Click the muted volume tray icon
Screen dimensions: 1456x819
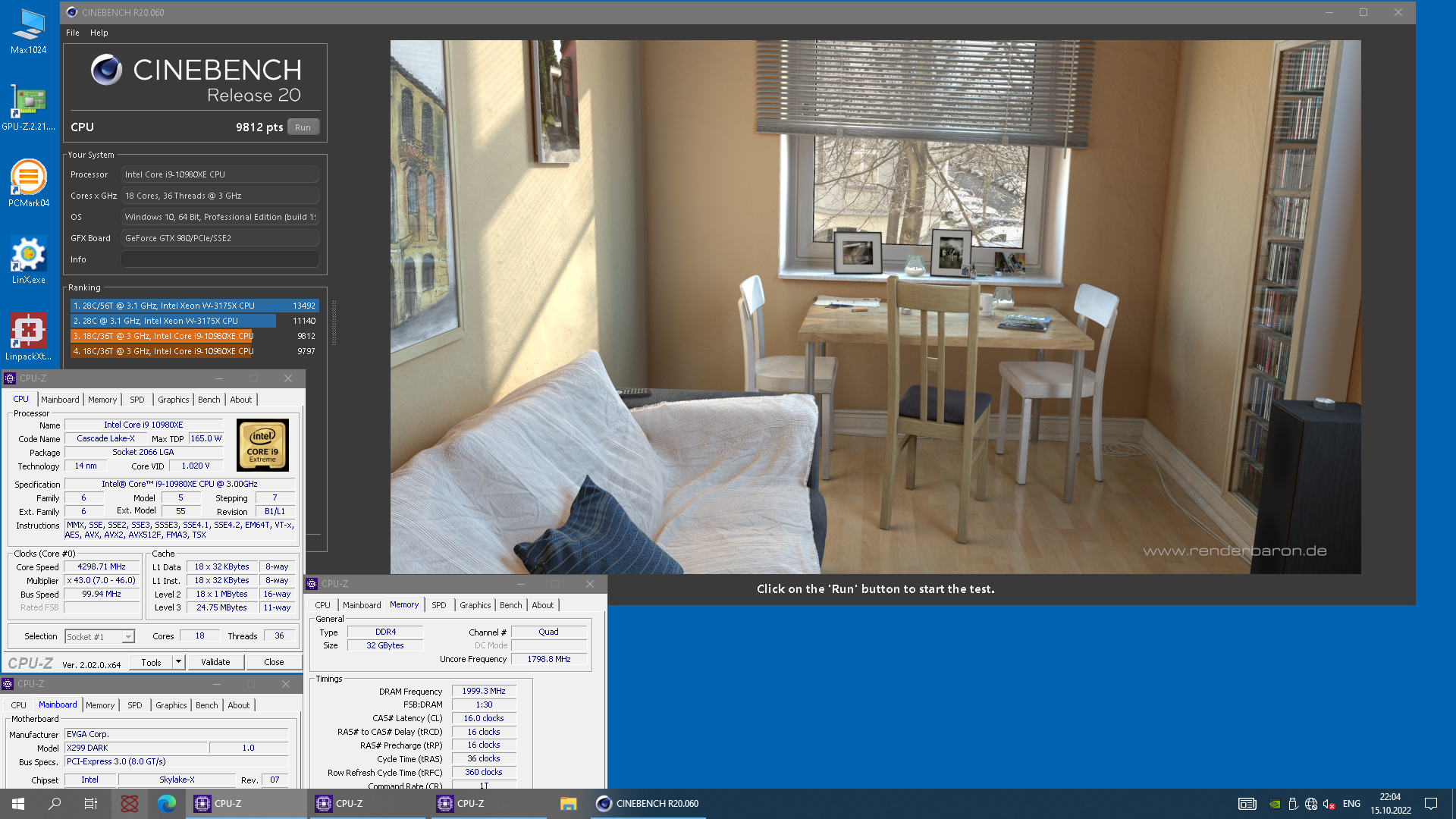coord(1329,804)
